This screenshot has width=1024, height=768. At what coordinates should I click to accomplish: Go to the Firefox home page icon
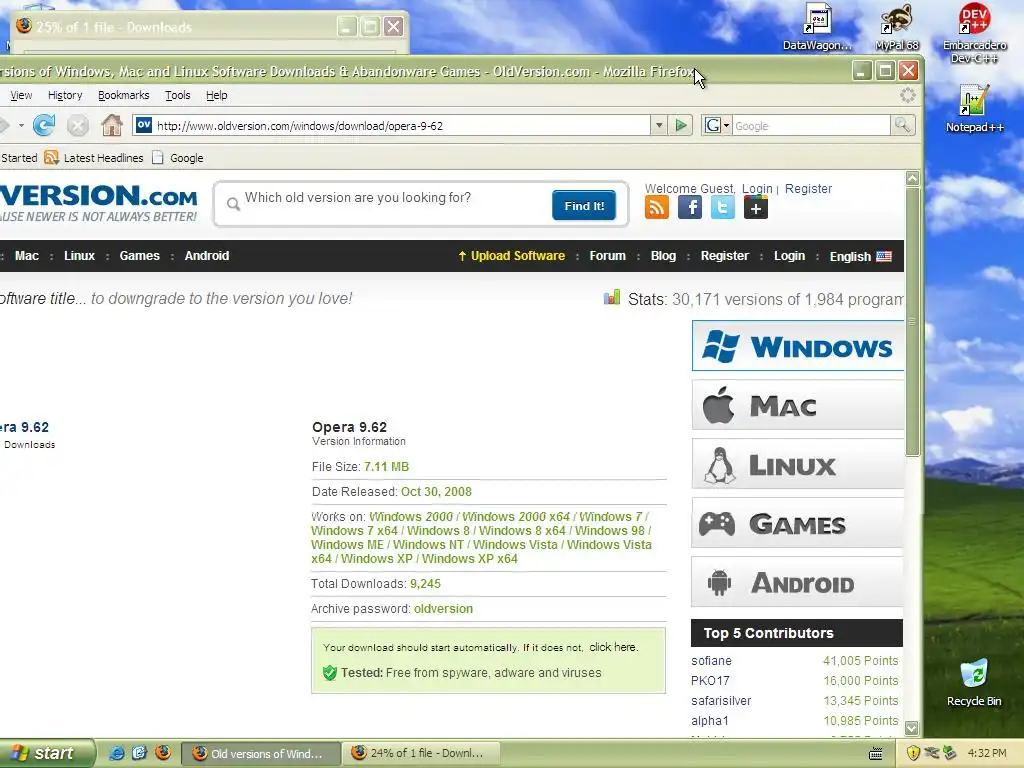coord(112,125)
